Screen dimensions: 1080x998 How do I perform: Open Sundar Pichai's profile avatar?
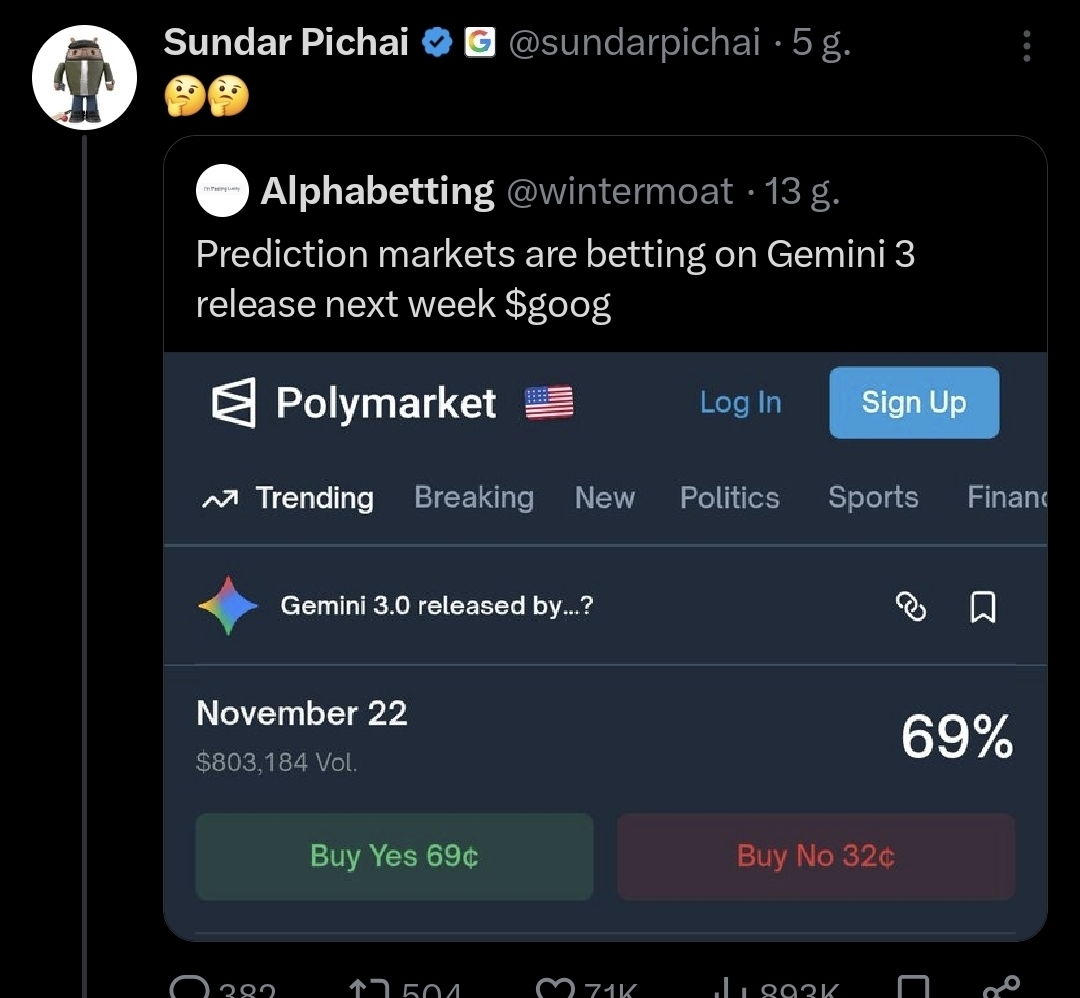[84, 79]
